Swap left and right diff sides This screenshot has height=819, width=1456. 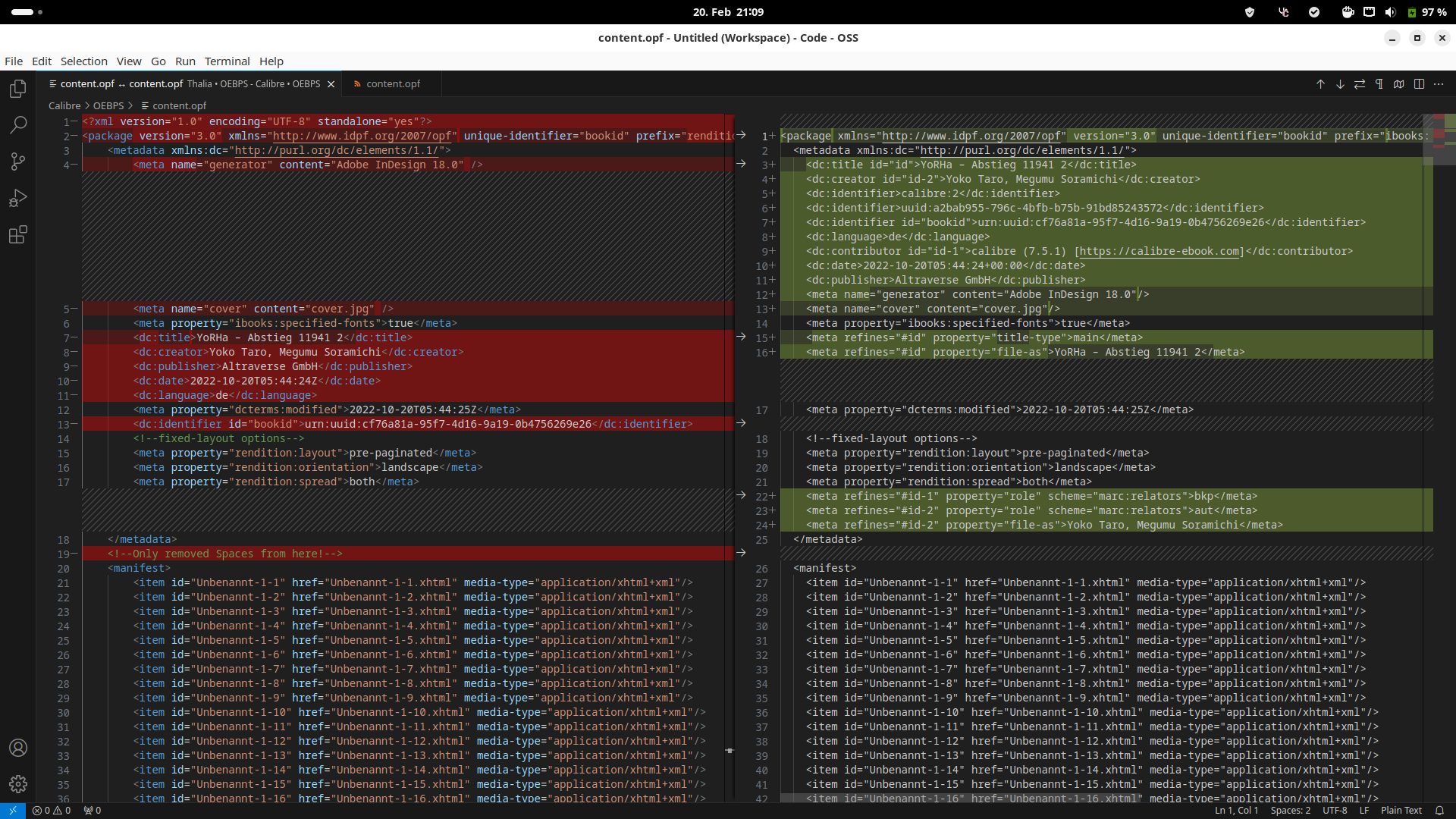click(1360, 84)
